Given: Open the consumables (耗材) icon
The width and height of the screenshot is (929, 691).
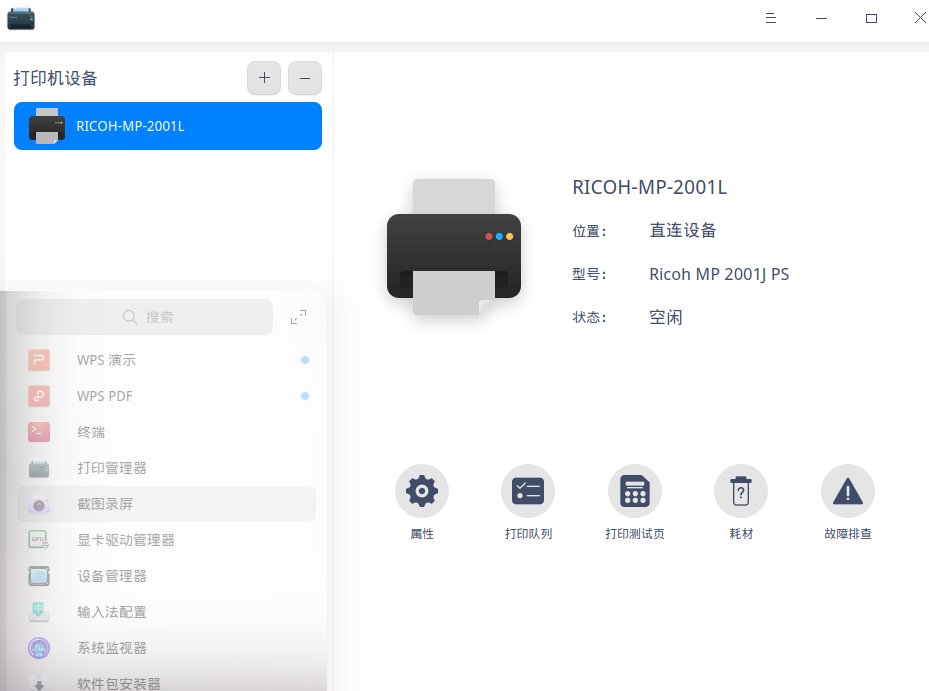Looking at the screenshot, I should coord(741,491).
